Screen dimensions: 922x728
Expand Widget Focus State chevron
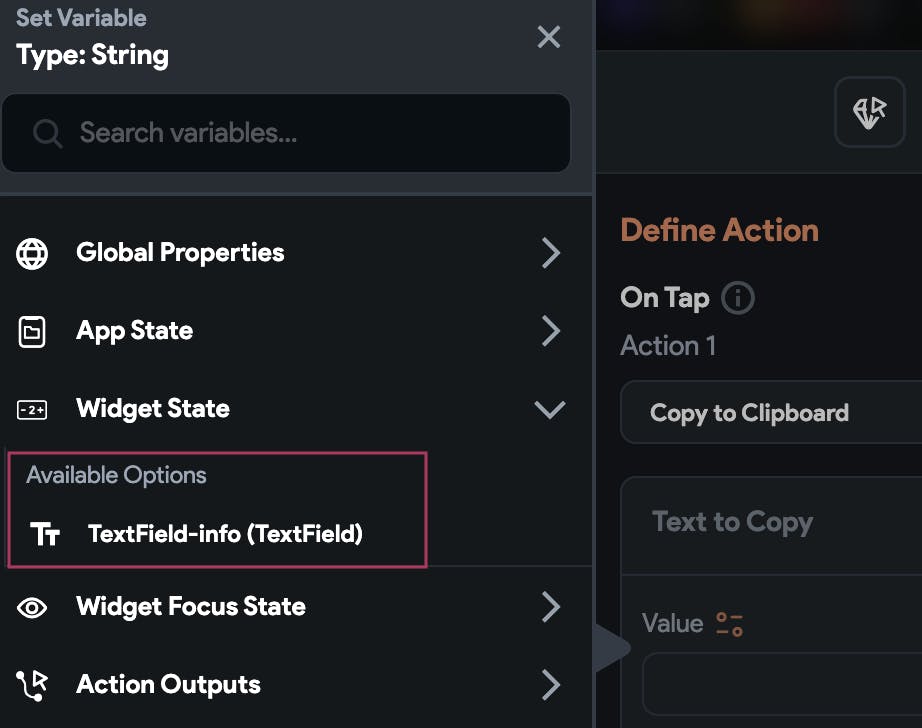(x=550, y=607)
